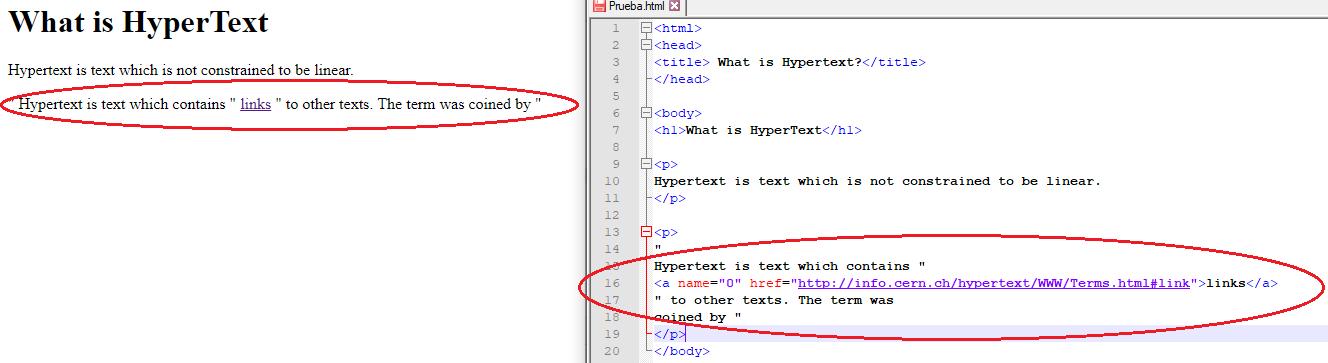
Task: Click the code line "to other texts. The term was"
Action: click(774, 300)
